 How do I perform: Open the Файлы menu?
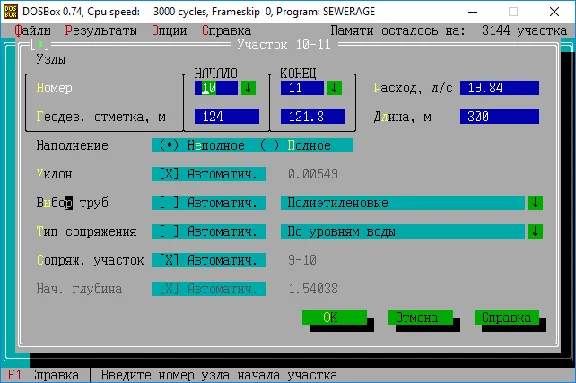pos(32,30)
